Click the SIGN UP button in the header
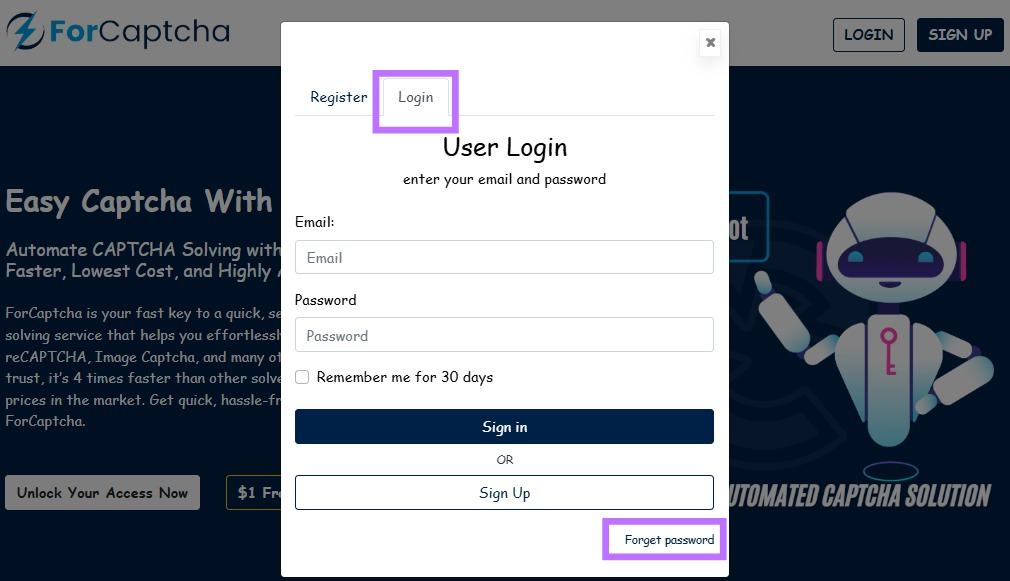This screenshot has width=1010, height=581. click(x=959, y=35)
